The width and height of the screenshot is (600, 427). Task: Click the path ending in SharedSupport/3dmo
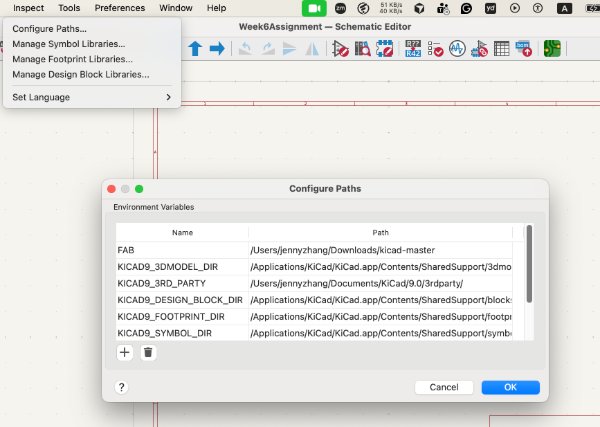coord(380,267)
